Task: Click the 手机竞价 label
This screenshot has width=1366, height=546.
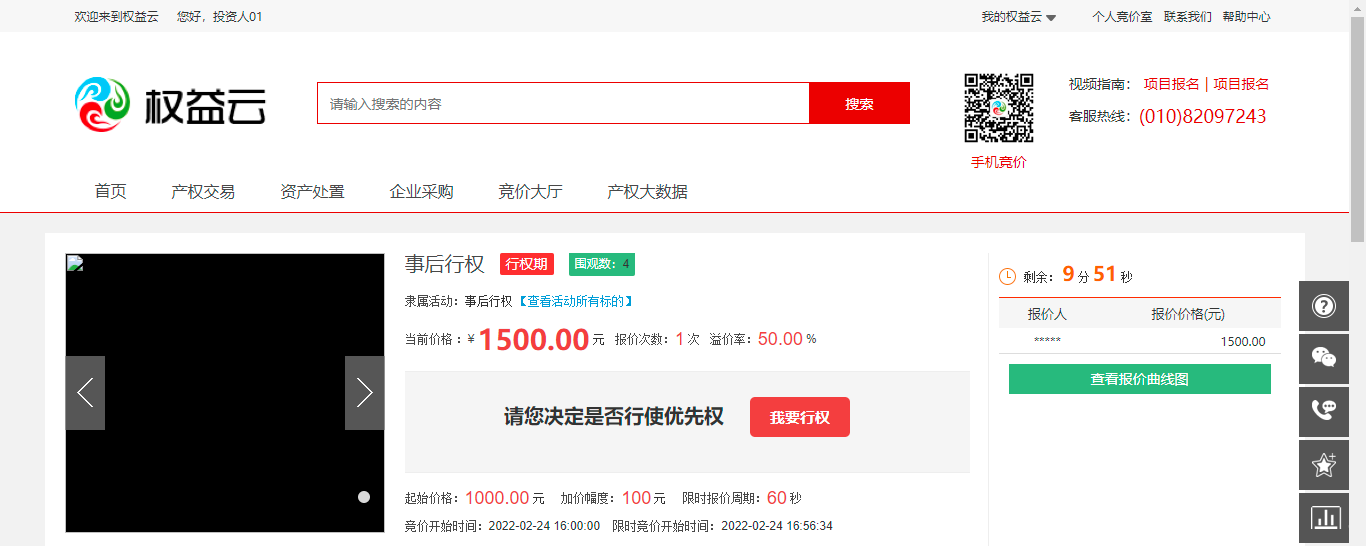Action: point(998,162)
